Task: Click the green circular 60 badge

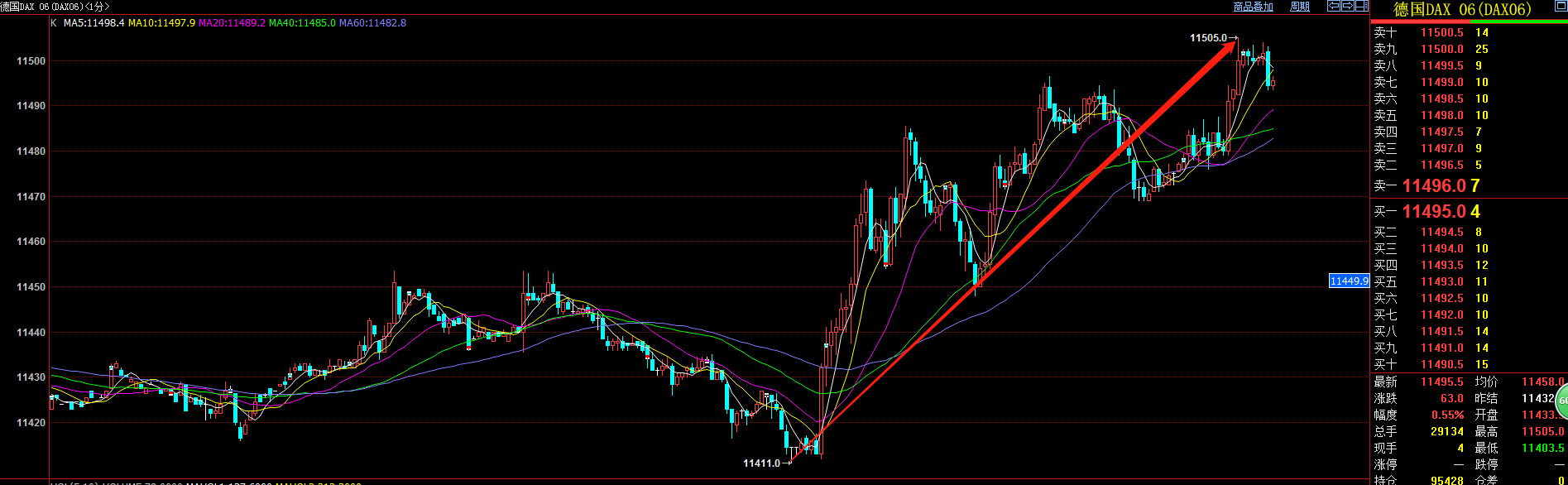Action: click(1561, 401)
